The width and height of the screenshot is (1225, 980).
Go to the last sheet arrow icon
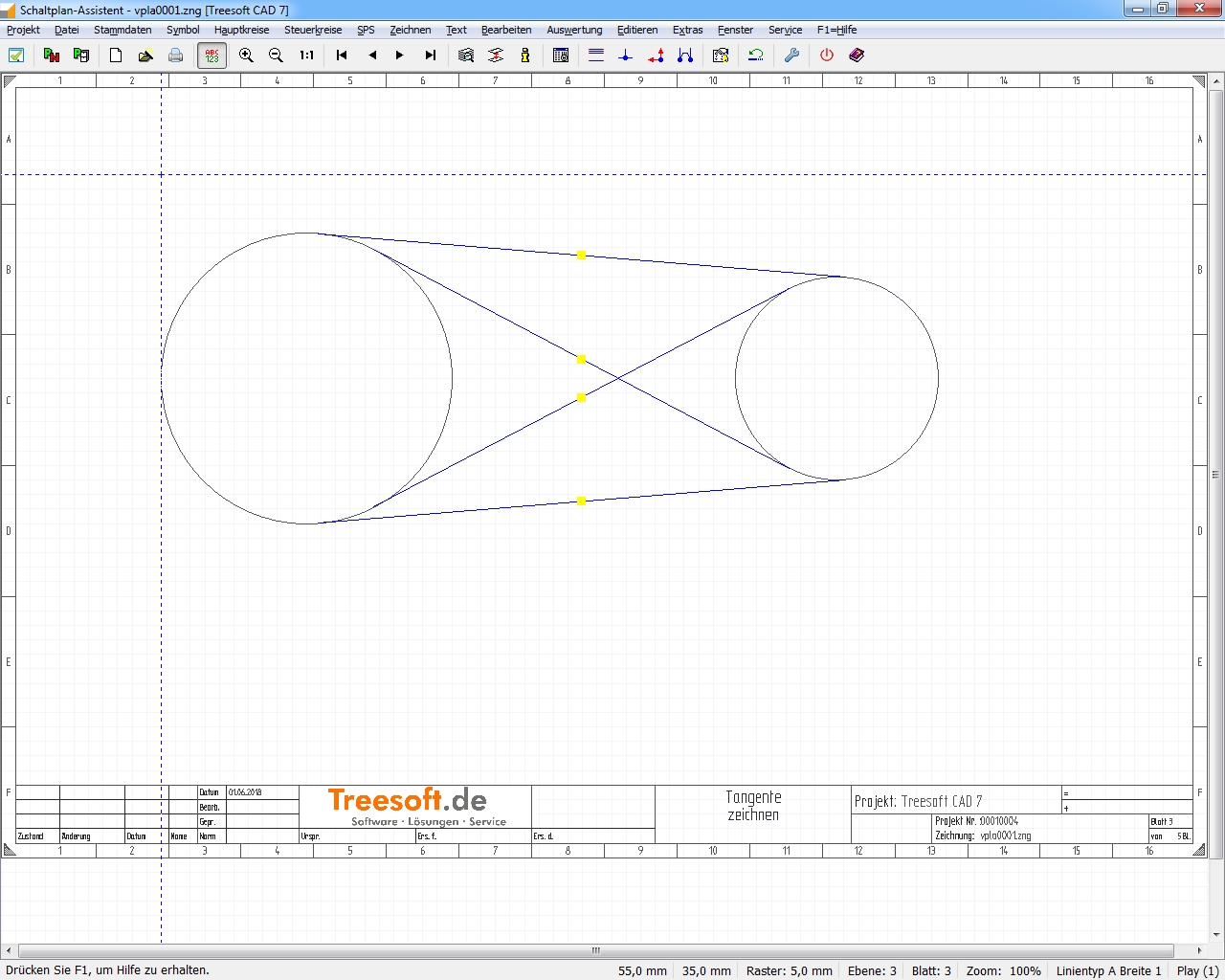pos(431,56)
